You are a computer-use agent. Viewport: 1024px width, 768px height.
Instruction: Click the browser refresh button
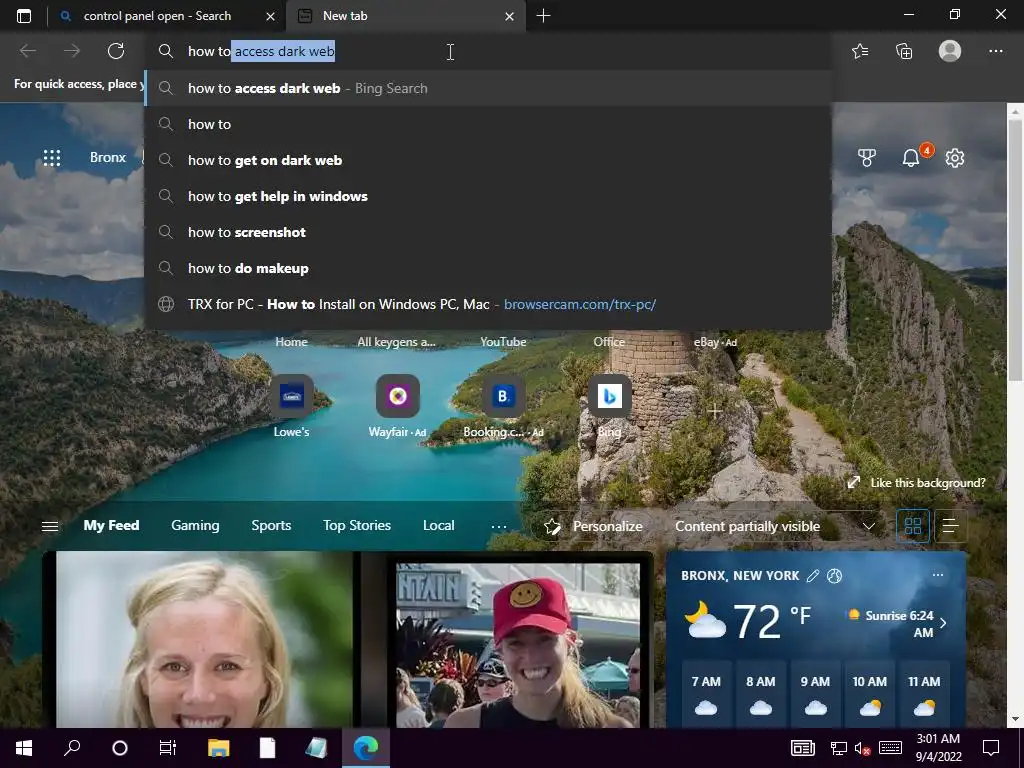click(116, 51)
